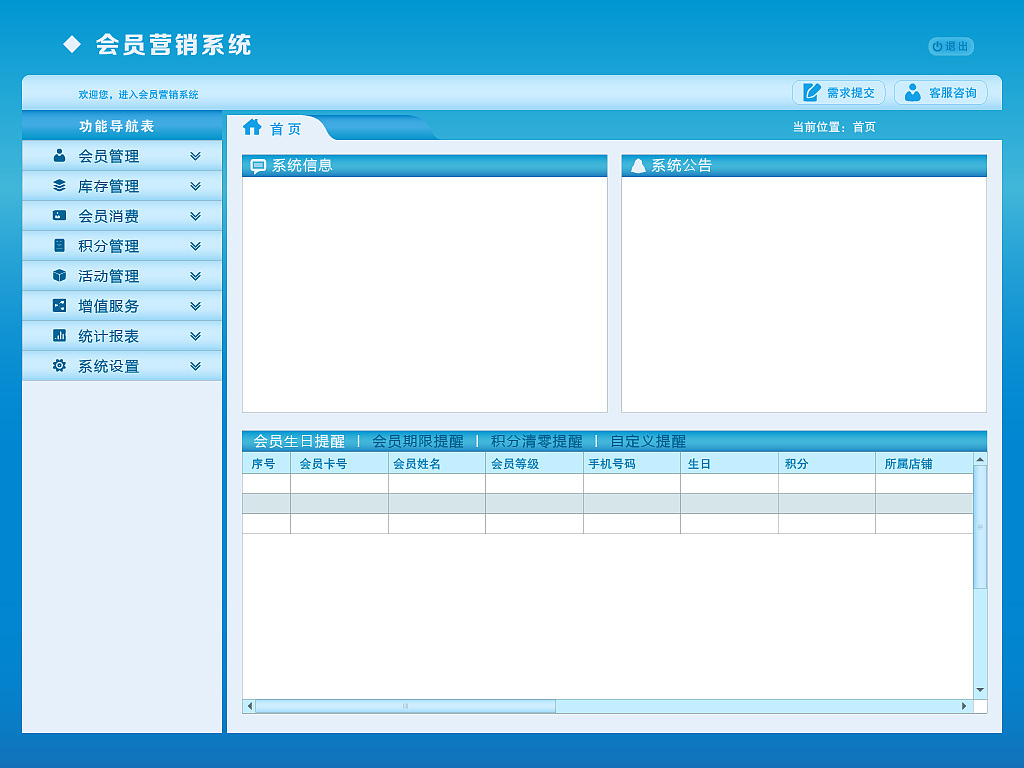Click the 系统公告 bell icon
The height and width of the screenshot is (768, 1024).
coord(638,166)
